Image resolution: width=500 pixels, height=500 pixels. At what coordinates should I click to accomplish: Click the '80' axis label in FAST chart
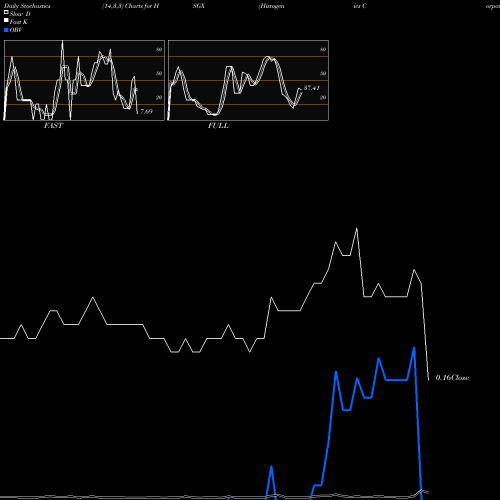tap(159, 49)
